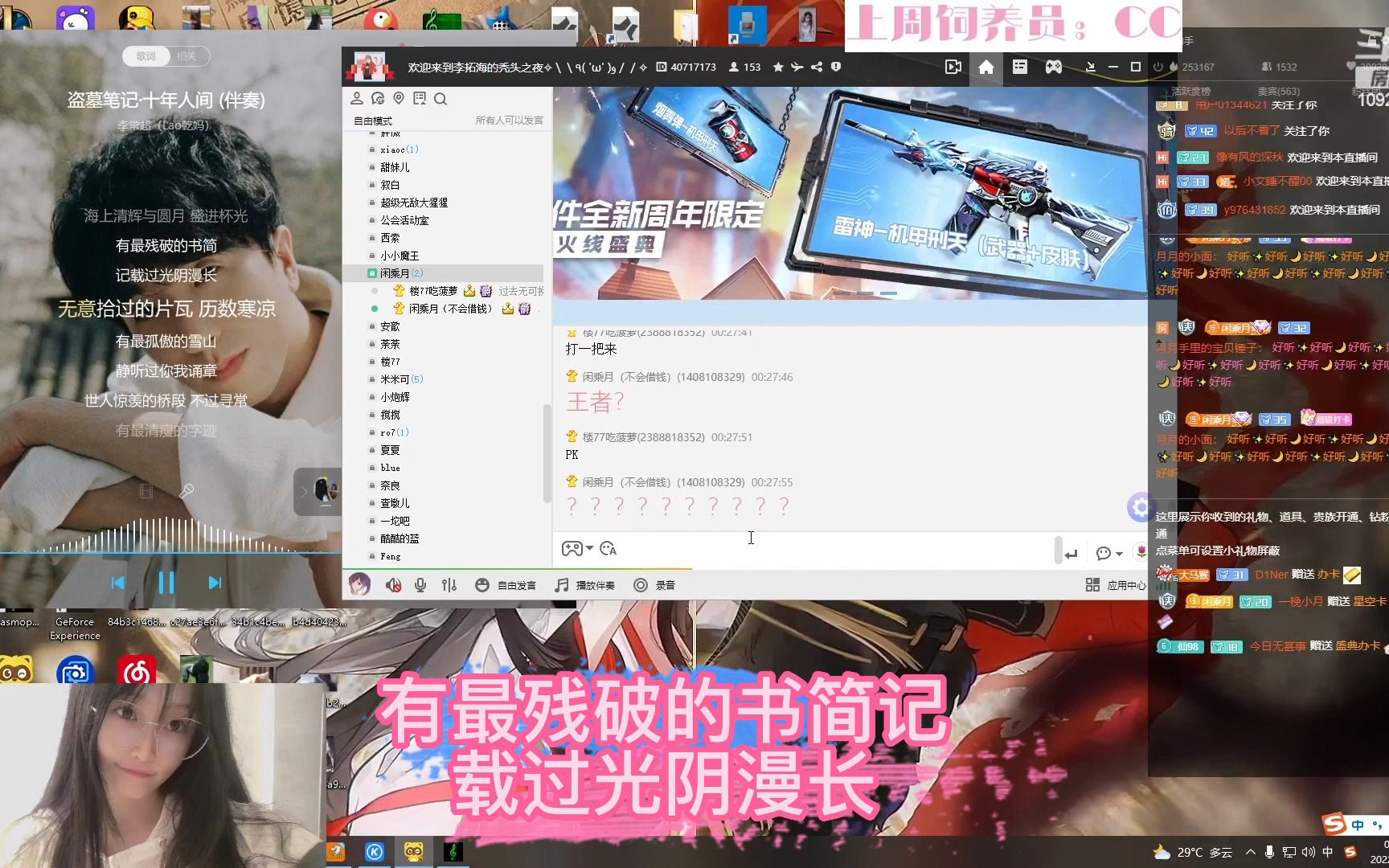Open the 自由模式 mode selector

tap(373, 121)
